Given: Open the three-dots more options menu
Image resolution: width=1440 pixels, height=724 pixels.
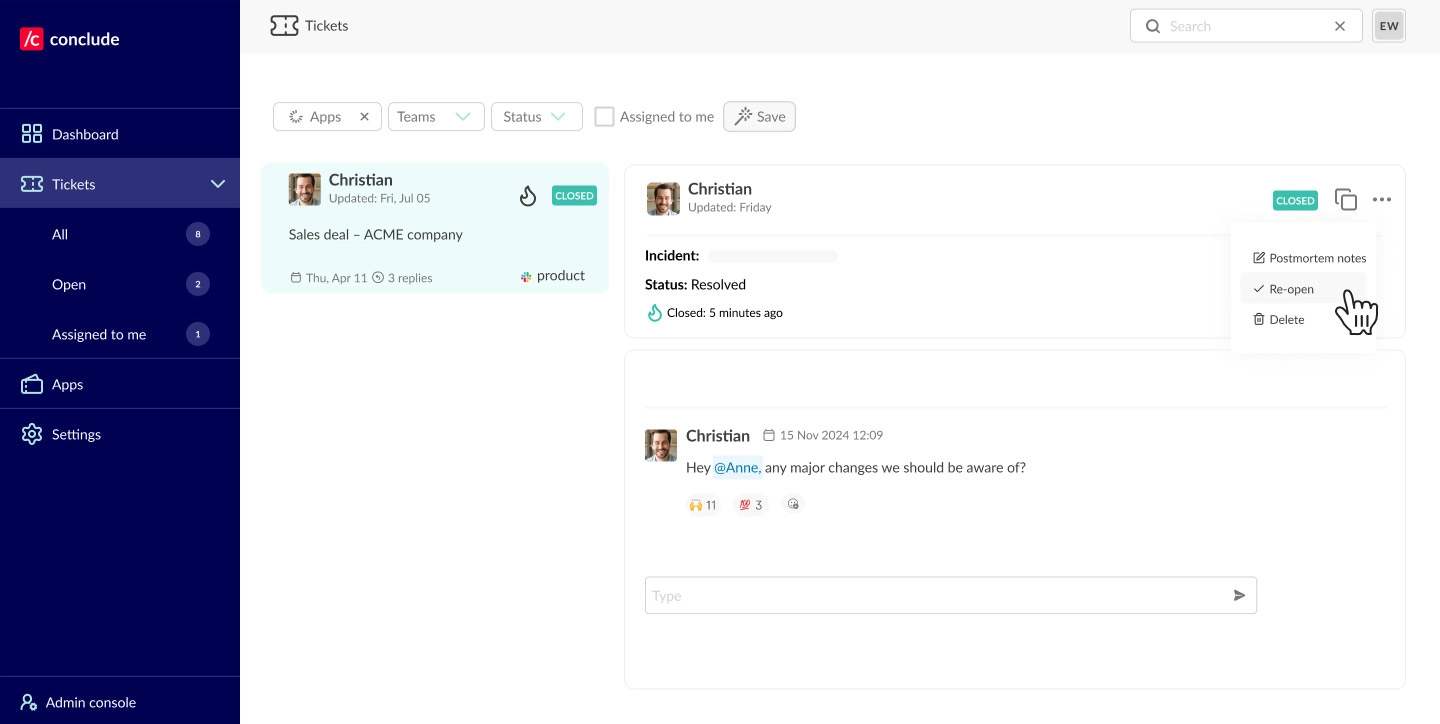Looking at the screenshot, I should (x=1382, y=200).
